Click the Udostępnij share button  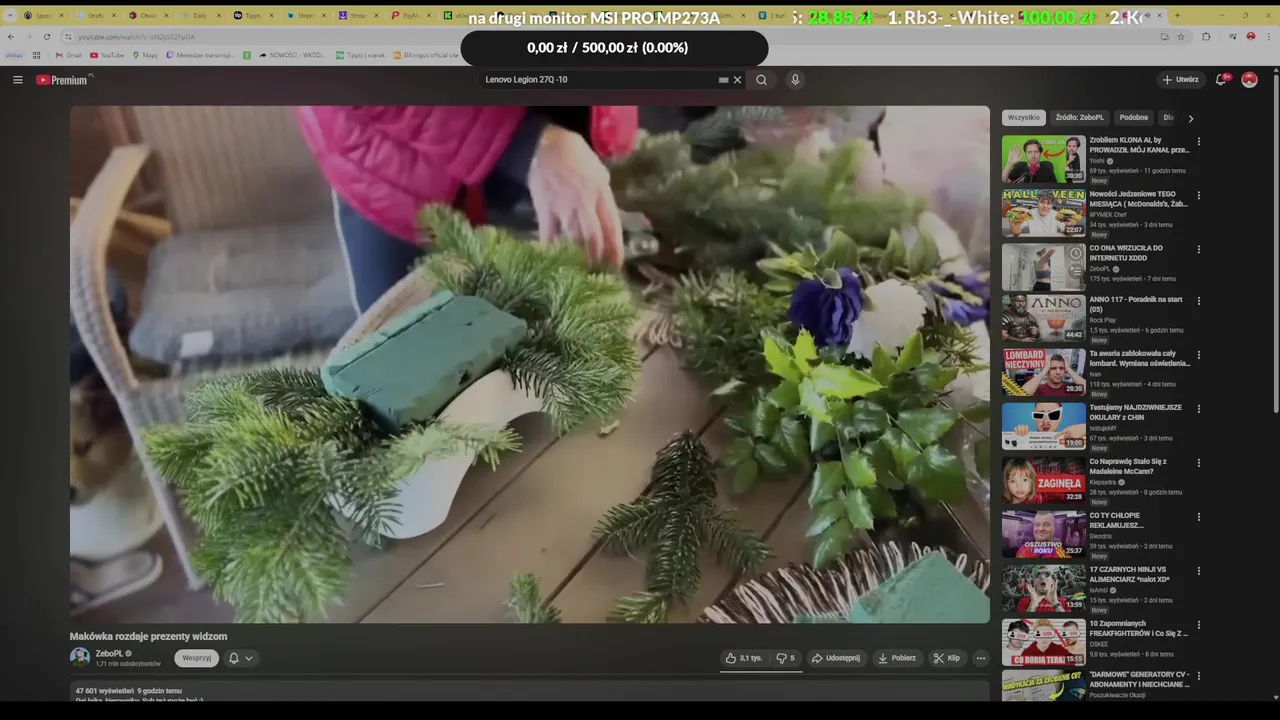835,658
